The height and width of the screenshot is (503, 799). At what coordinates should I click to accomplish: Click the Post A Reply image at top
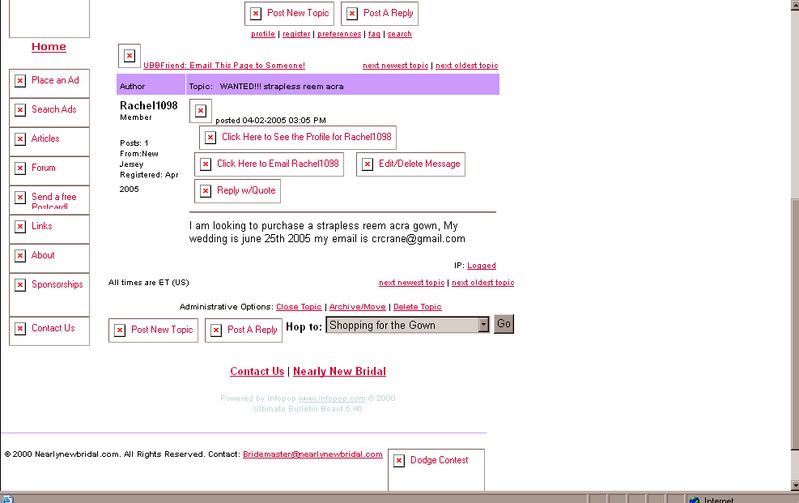point(379,13)
